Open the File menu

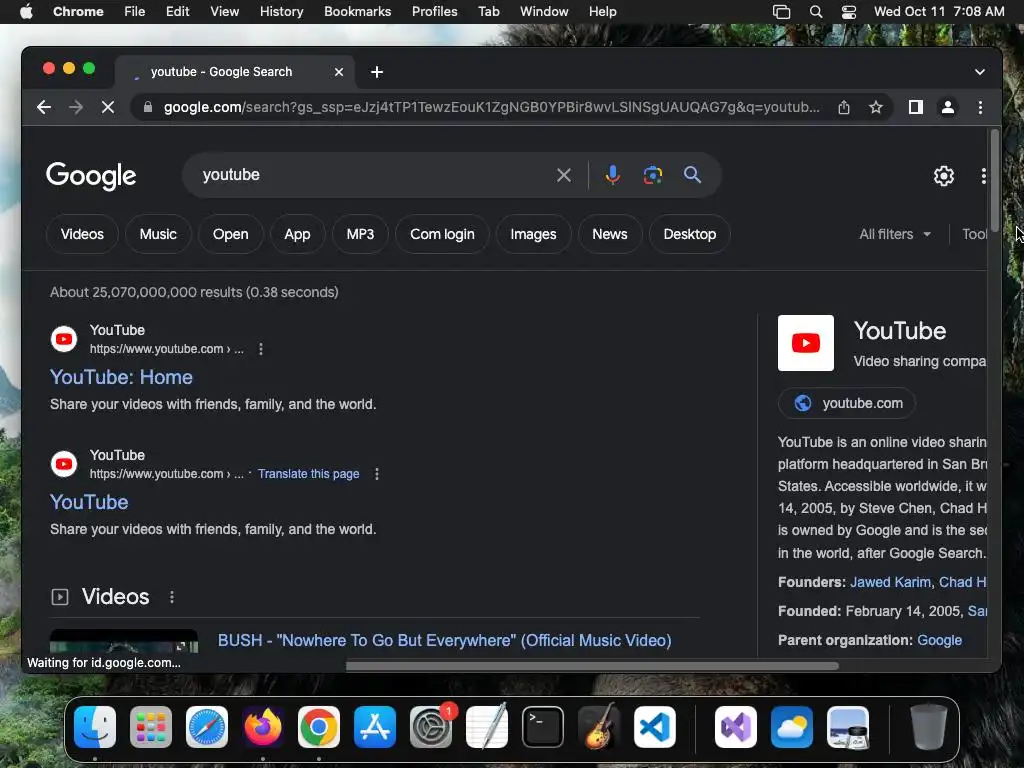(x=135, y=12)
